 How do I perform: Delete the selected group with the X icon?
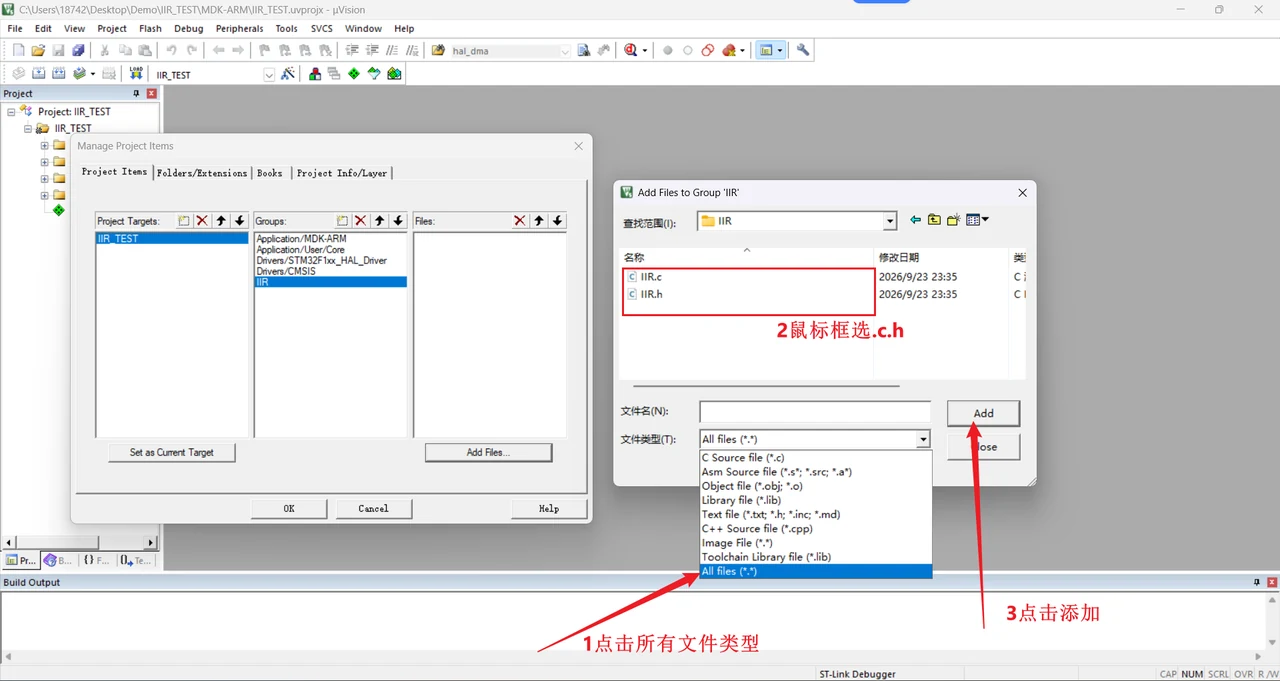tap(361, 220)
